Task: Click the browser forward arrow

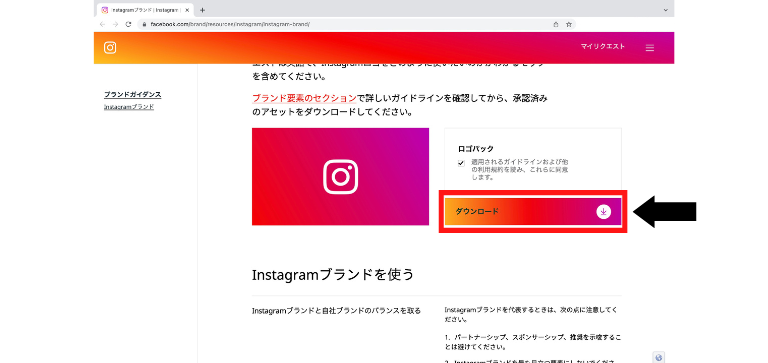Action: pyautogui.click(x=115, y=24)
